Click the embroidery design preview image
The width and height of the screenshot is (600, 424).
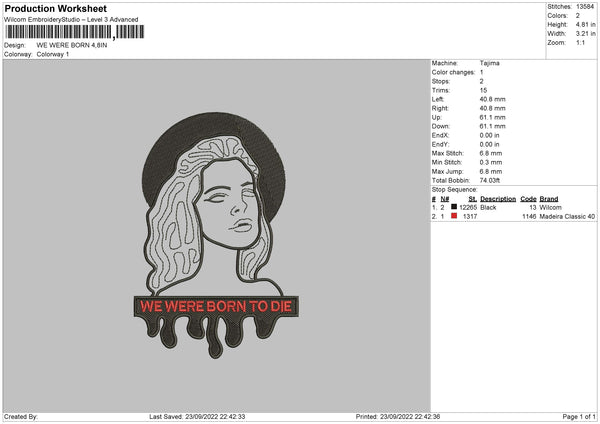pos(216,235)
